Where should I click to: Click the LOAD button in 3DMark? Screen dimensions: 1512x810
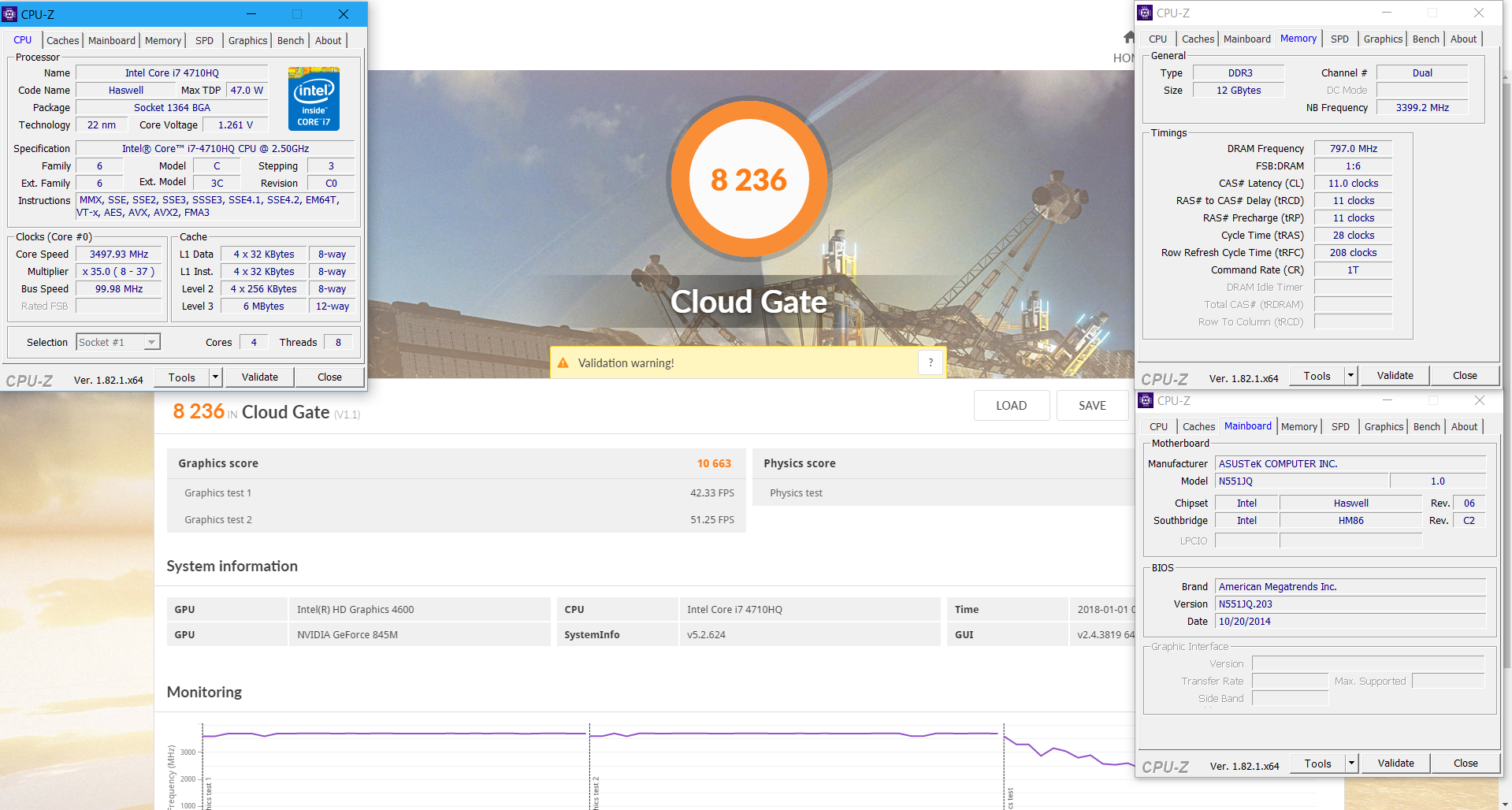[x=1011, y=406]
